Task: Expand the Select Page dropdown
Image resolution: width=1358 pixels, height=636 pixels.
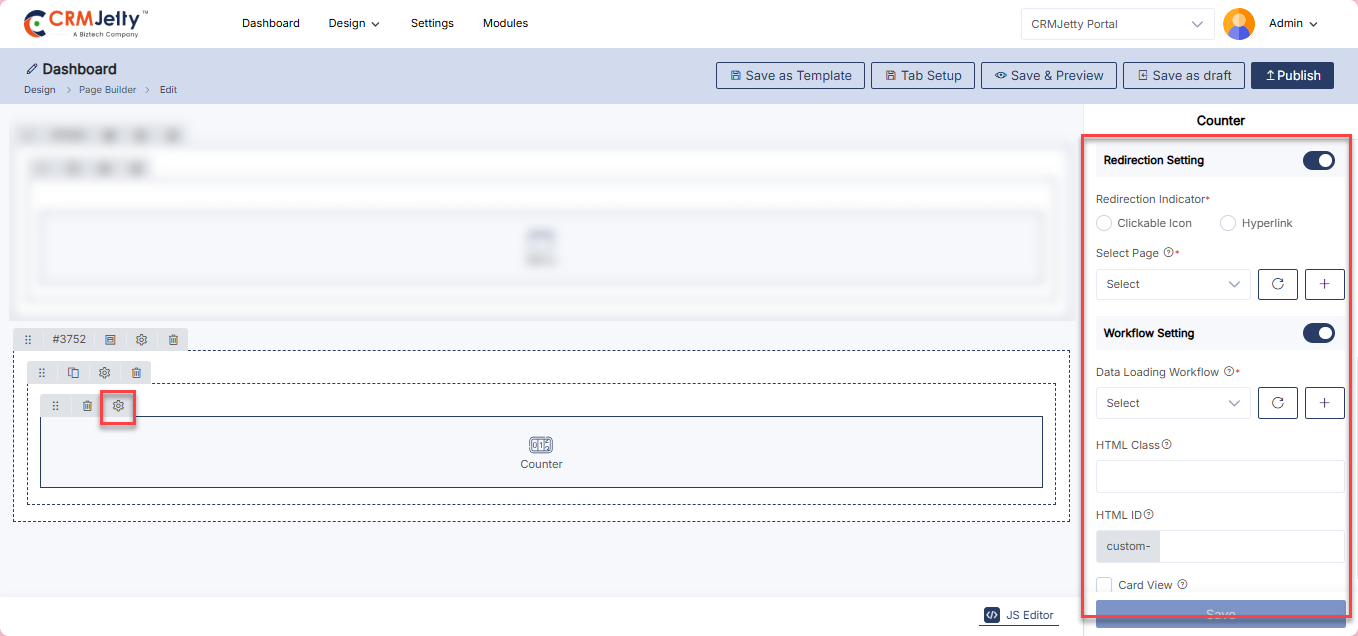Action: tap(1172, 284)
